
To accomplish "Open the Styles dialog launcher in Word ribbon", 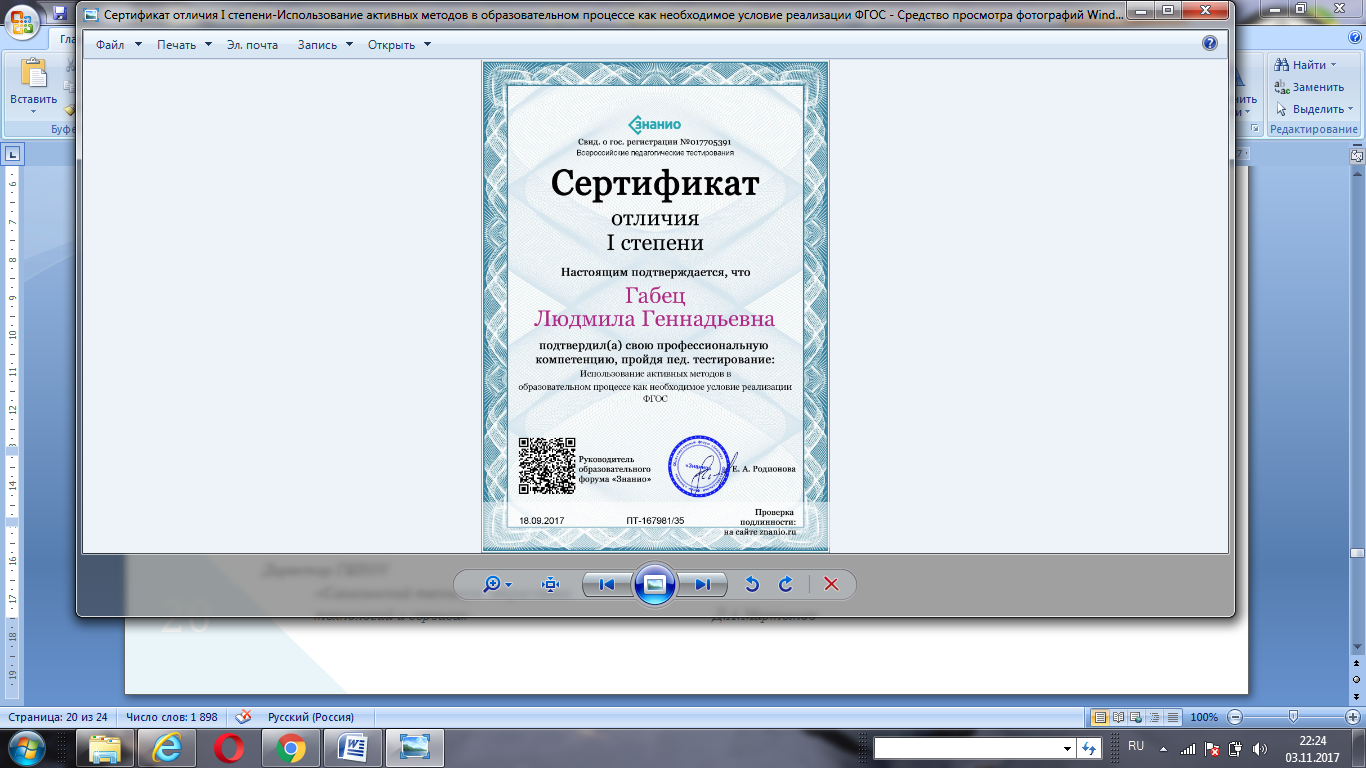I will (x=1256, y=129).
